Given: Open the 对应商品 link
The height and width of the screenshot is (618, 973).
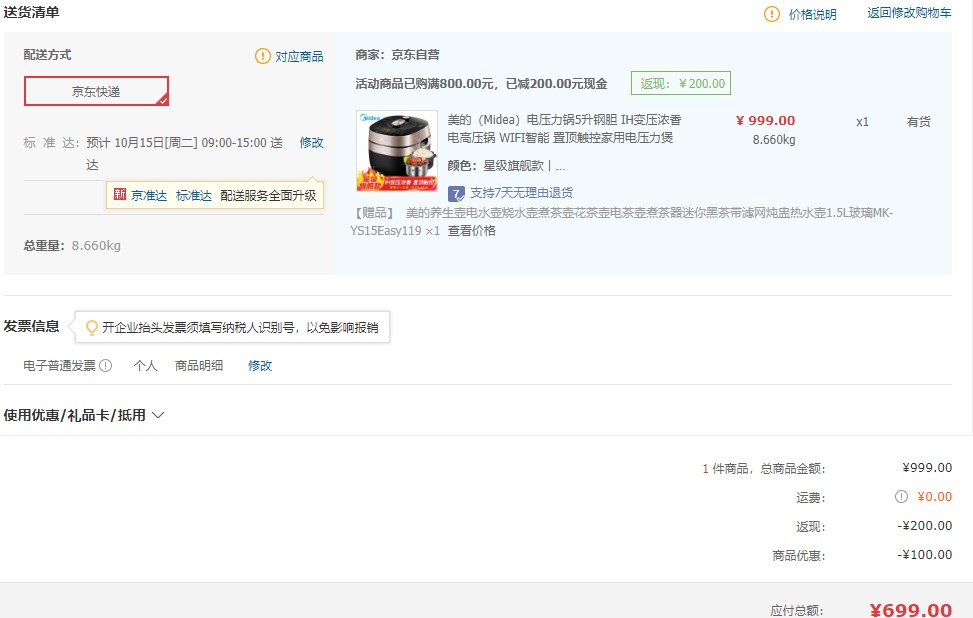Looking at the screenshot, I should click(x=299, y=56).
